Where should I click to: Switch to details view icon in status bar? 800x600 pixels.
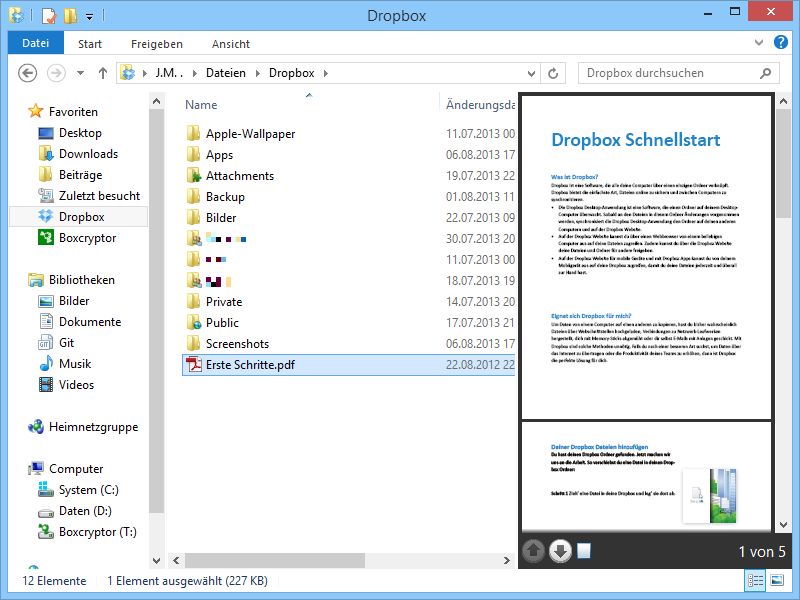pyautogui.click(x=756, y=580)
